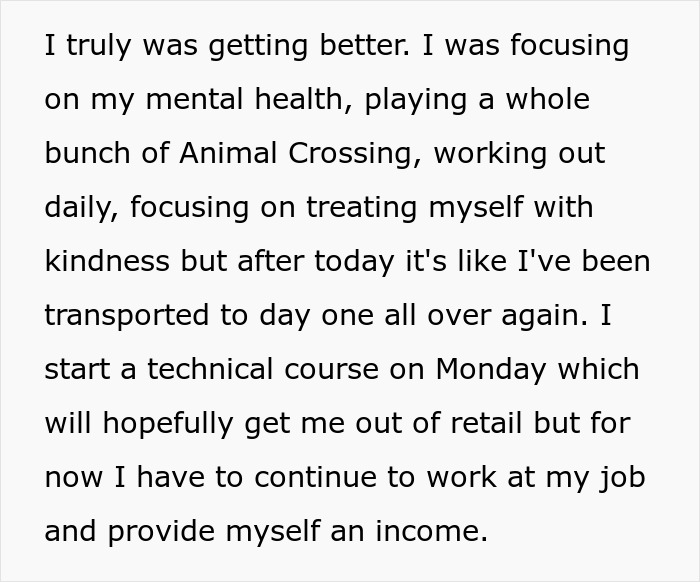Click the word "today" in the text
This screenshot has width=700, height=582.
click(354, 263)
